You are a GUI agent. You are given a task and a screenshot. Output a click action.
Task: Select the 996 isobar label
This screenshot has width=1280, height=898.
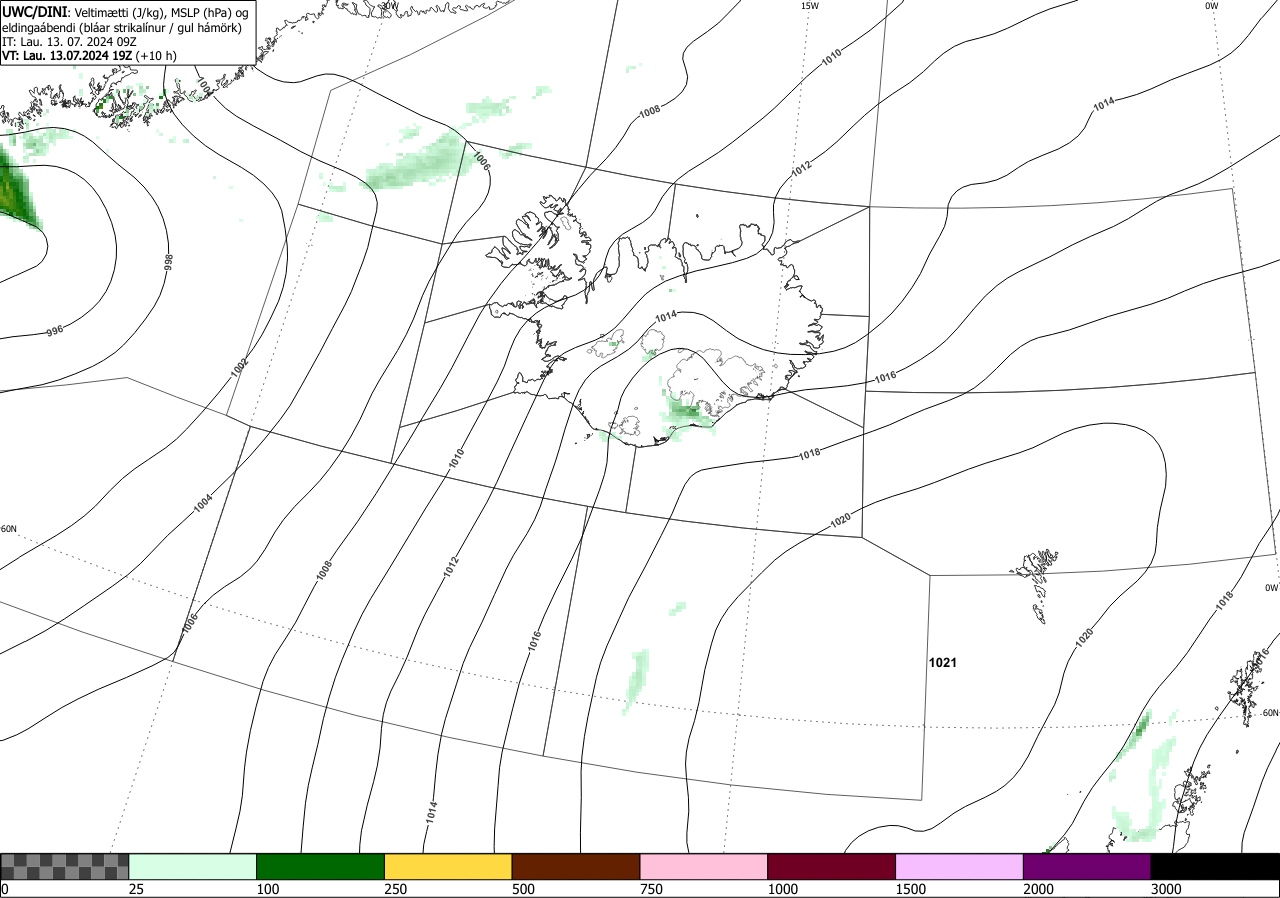[55, 331]
